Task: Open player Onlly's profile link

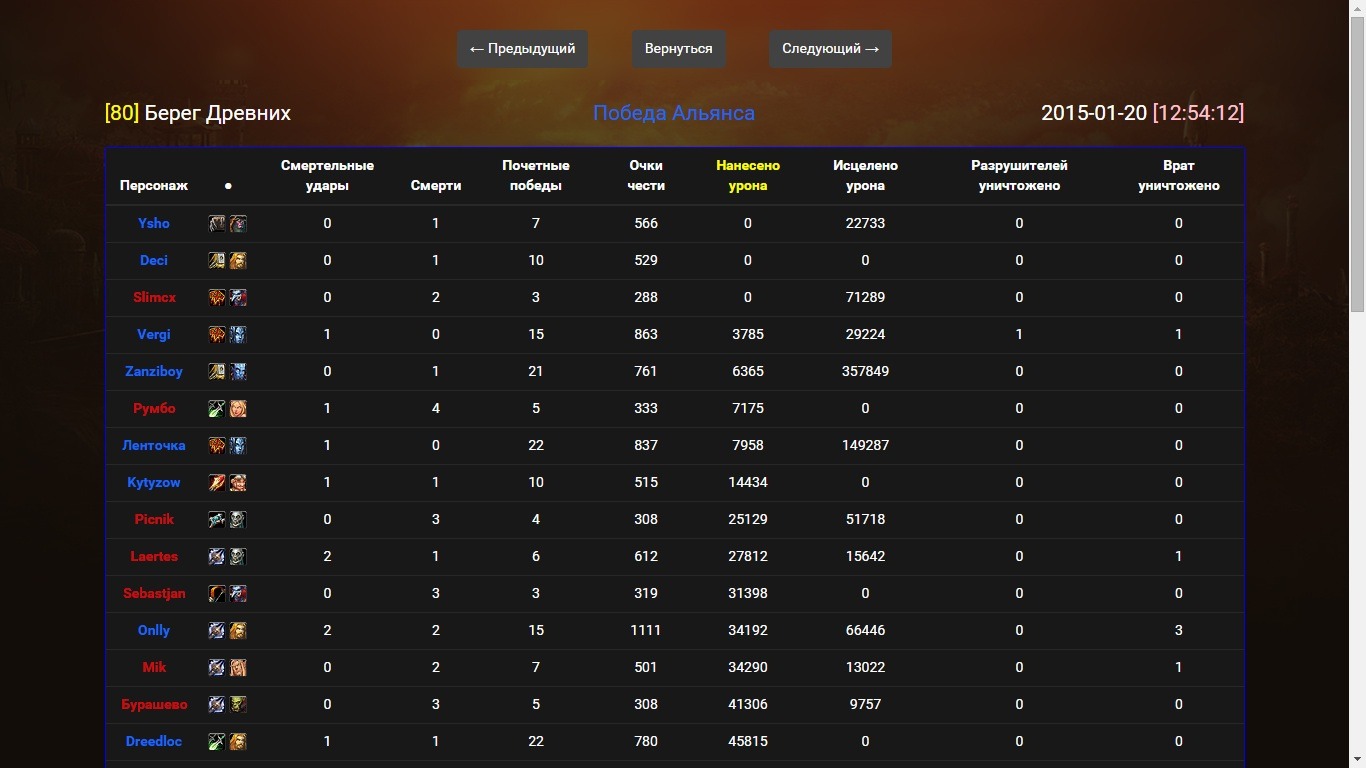Action: [x=154, y=631]
